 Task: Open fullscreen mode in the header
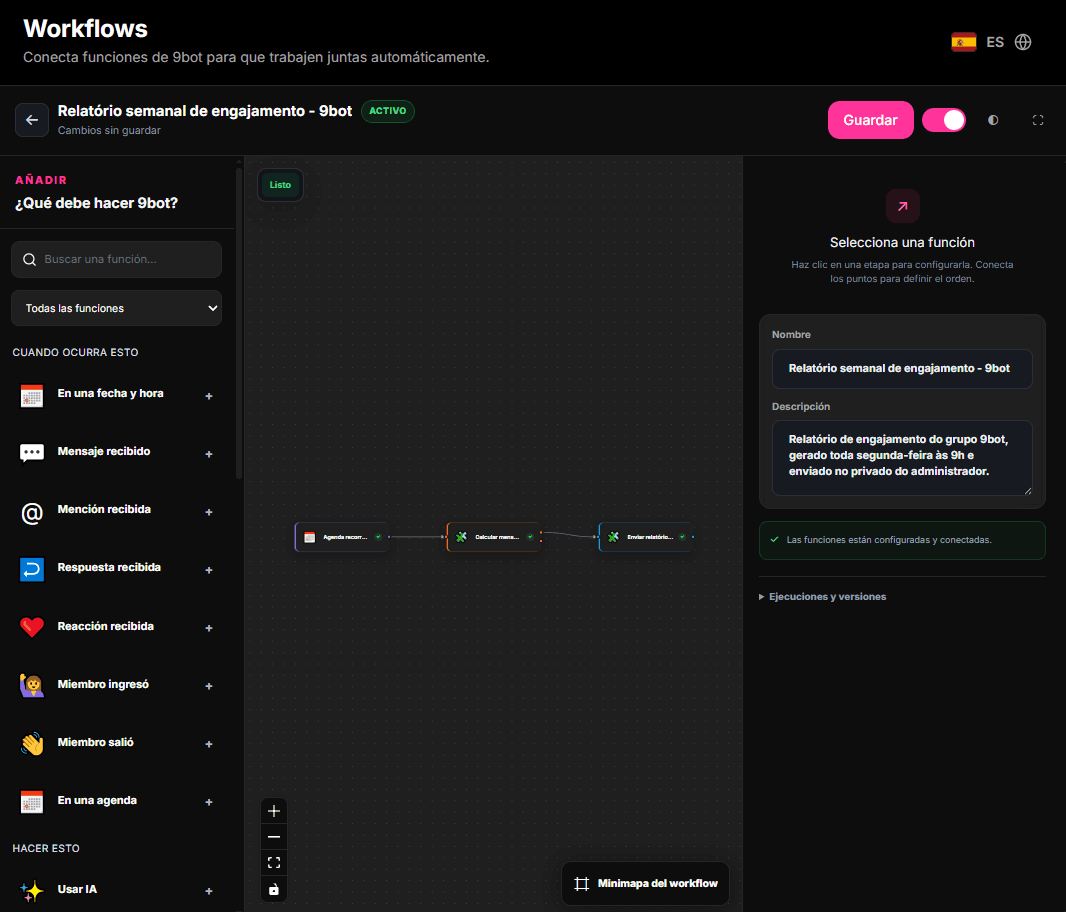coord(1037,120)
